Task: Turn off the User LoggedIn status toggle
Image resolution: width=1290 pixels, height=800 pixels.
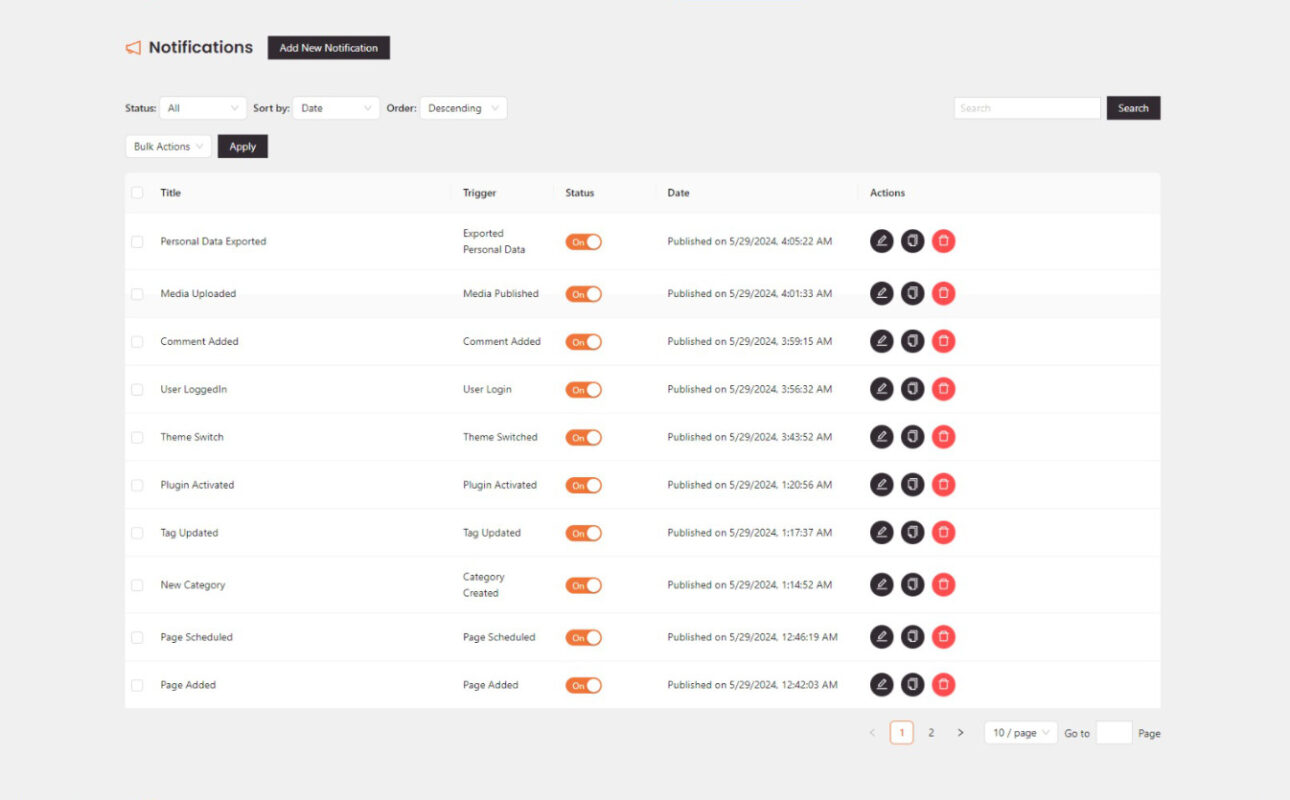Action: tap(584, 389)
